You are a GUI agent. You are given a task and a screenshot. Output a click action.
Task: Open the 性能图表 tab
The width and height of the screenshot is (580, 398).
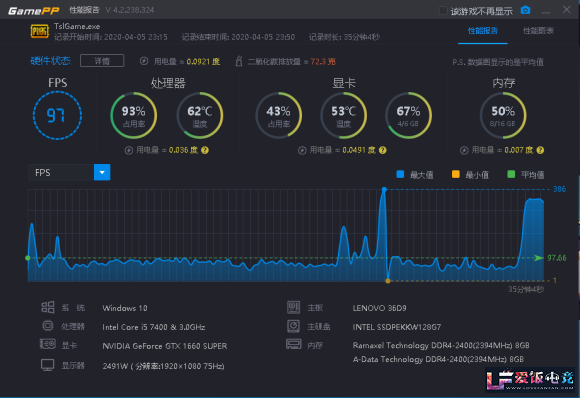click(538, 31)
